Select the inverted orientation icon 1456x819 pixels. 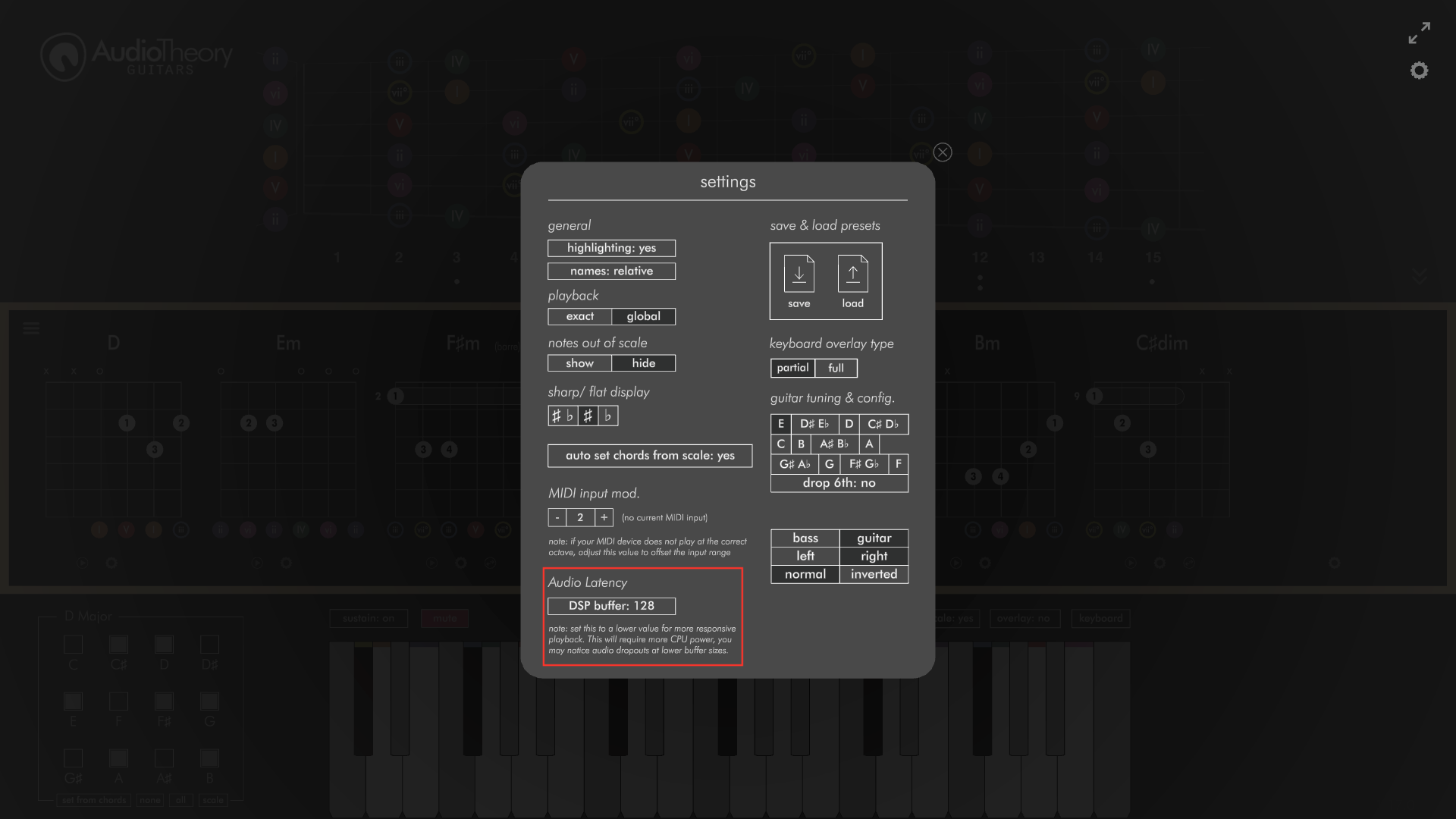873,574
